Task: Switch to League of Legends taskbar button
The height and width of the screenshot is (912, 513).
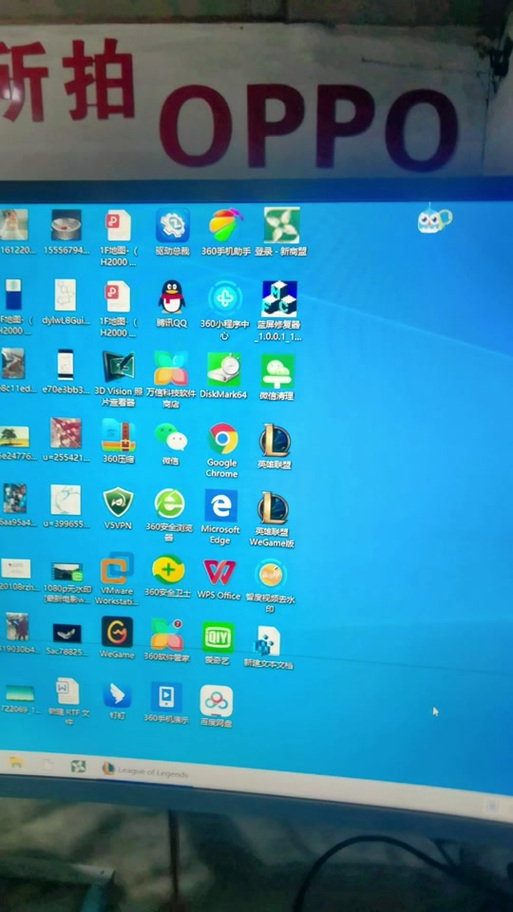Action: (145, 771)
